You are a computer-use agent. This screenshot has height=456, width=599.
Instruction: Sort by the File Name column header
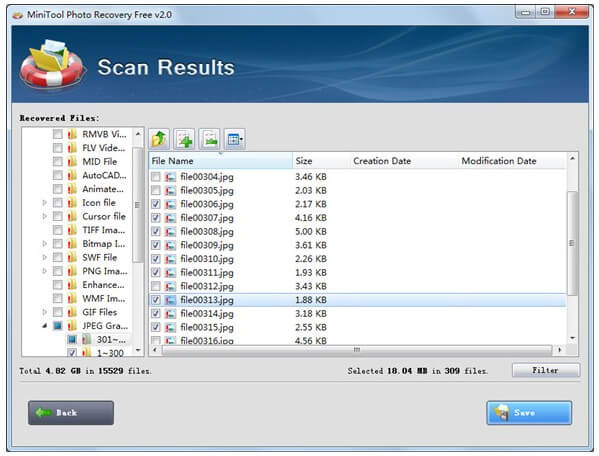tap(220, 161)
